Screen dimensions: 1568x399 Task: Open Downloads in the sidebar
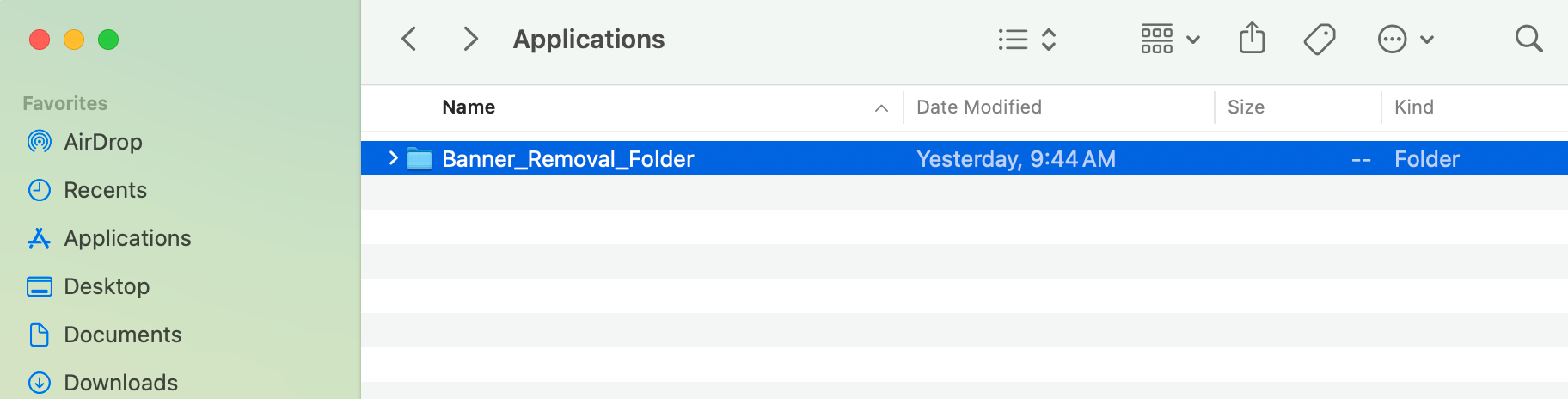(x=120, y=382)
